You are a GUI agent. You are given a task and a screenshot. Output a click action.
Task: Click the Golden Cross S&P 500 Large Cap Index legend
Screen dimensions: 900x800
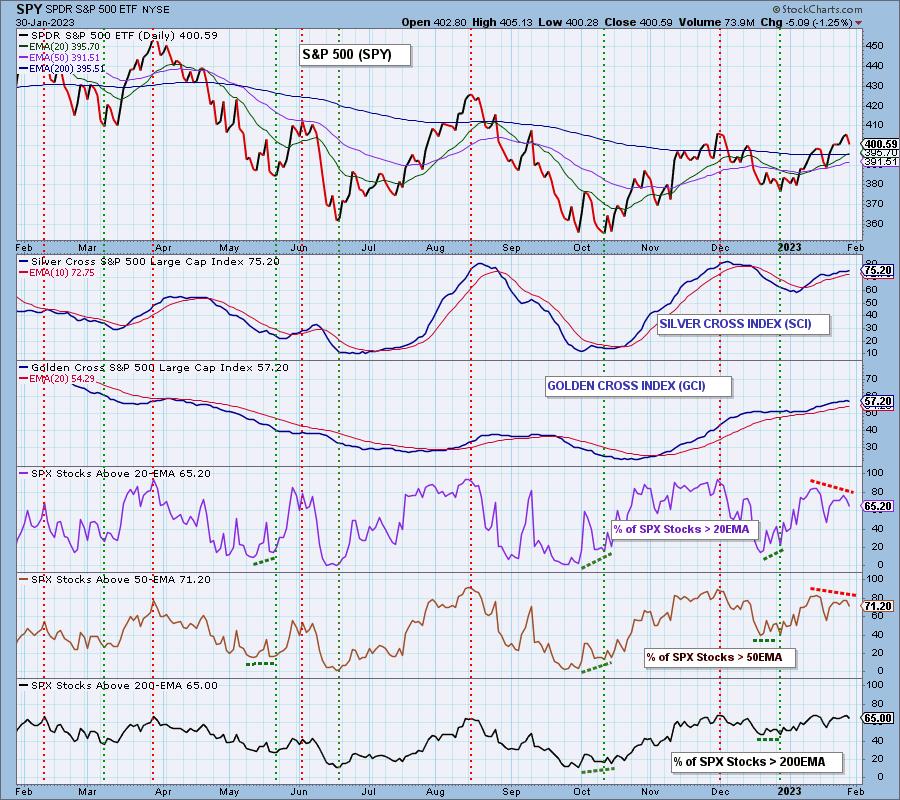coord(154,368)
